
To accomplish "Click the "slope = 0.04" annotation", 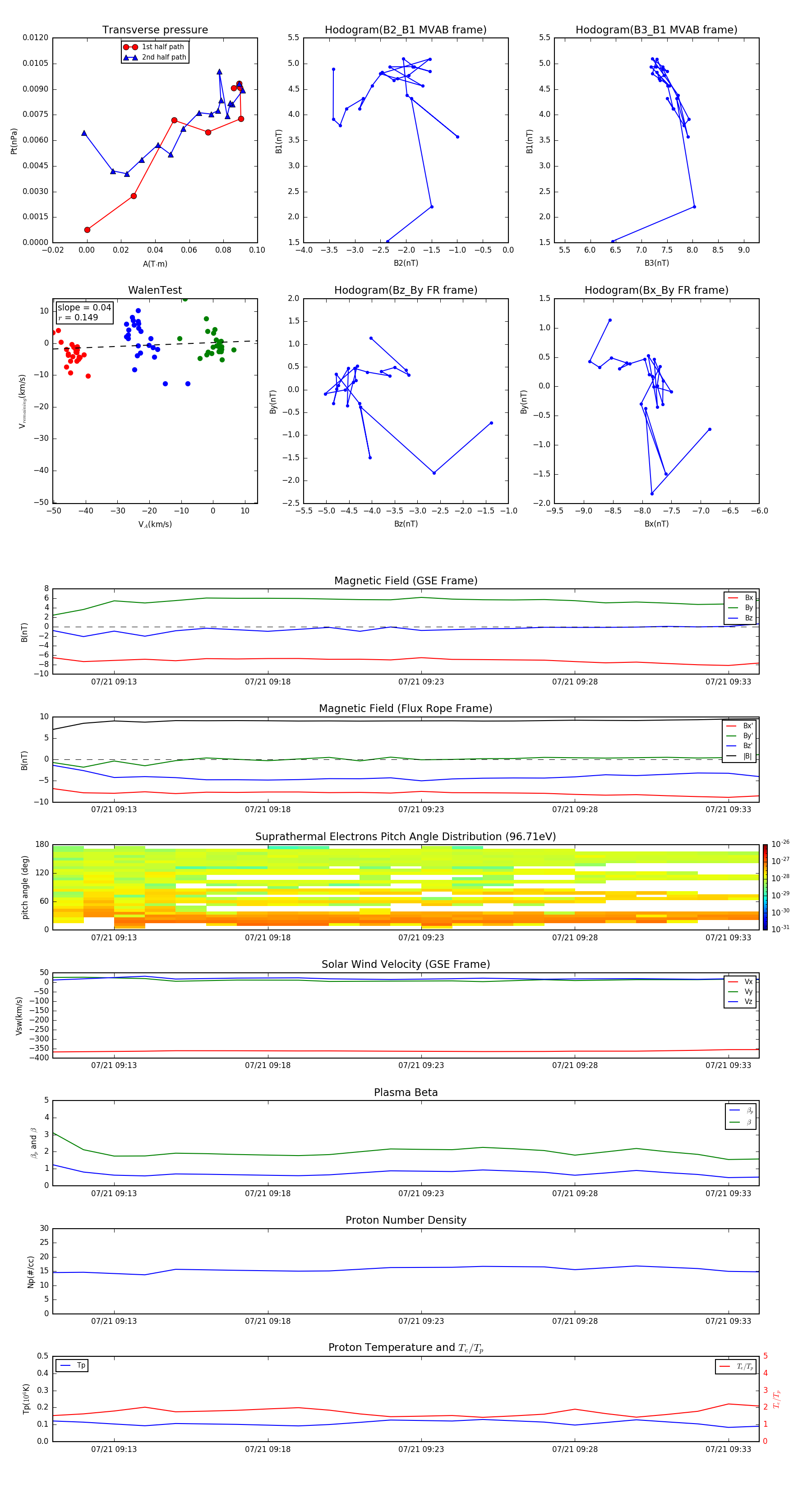I will pos(84,308).
